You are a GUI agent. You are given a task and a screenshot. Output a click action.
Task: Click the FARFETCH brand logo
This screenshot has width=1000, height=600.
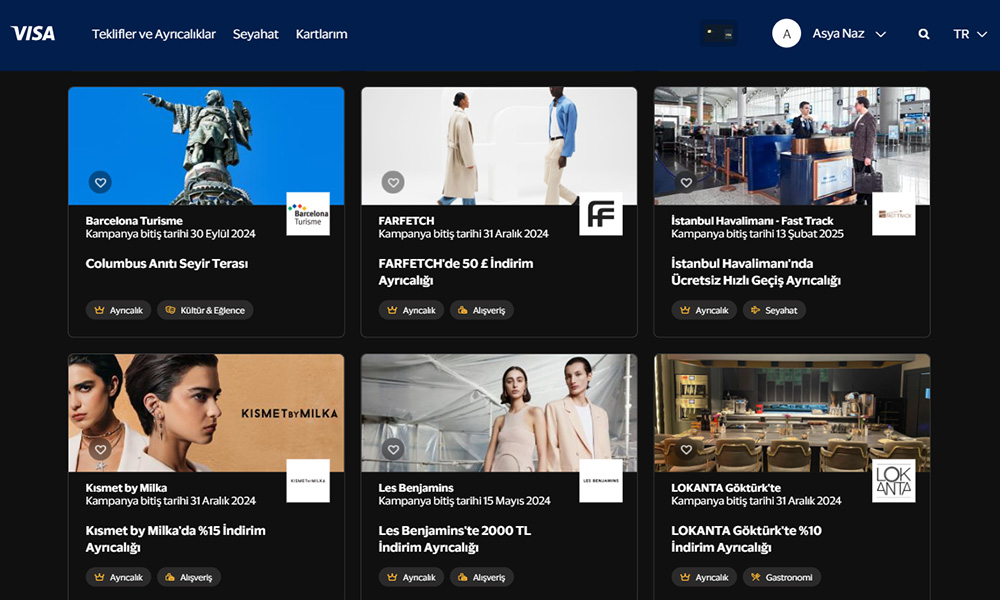coord(600,214)
